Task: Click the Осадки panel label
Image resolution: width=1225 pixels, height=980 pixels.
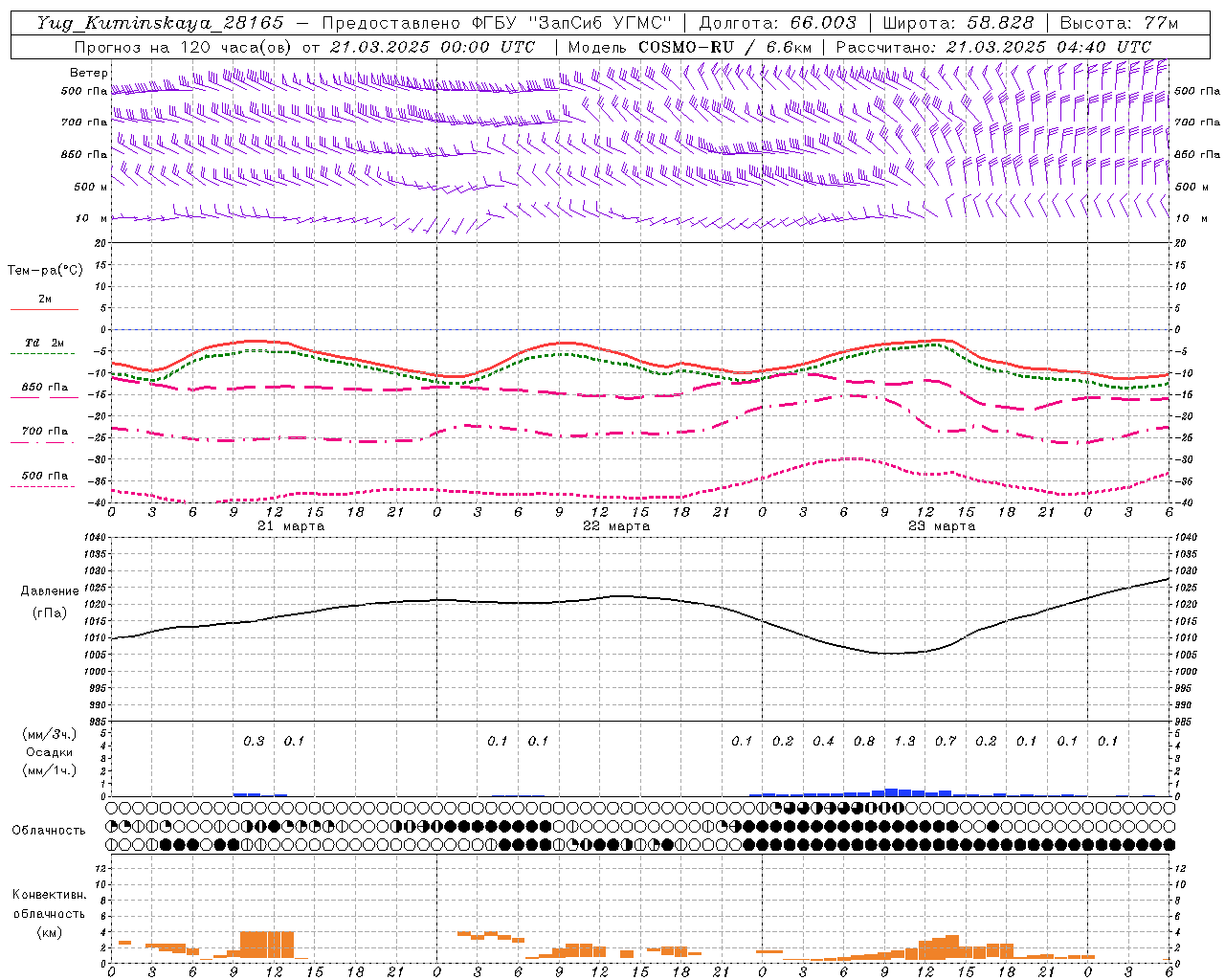Action: tap(50, 752)
